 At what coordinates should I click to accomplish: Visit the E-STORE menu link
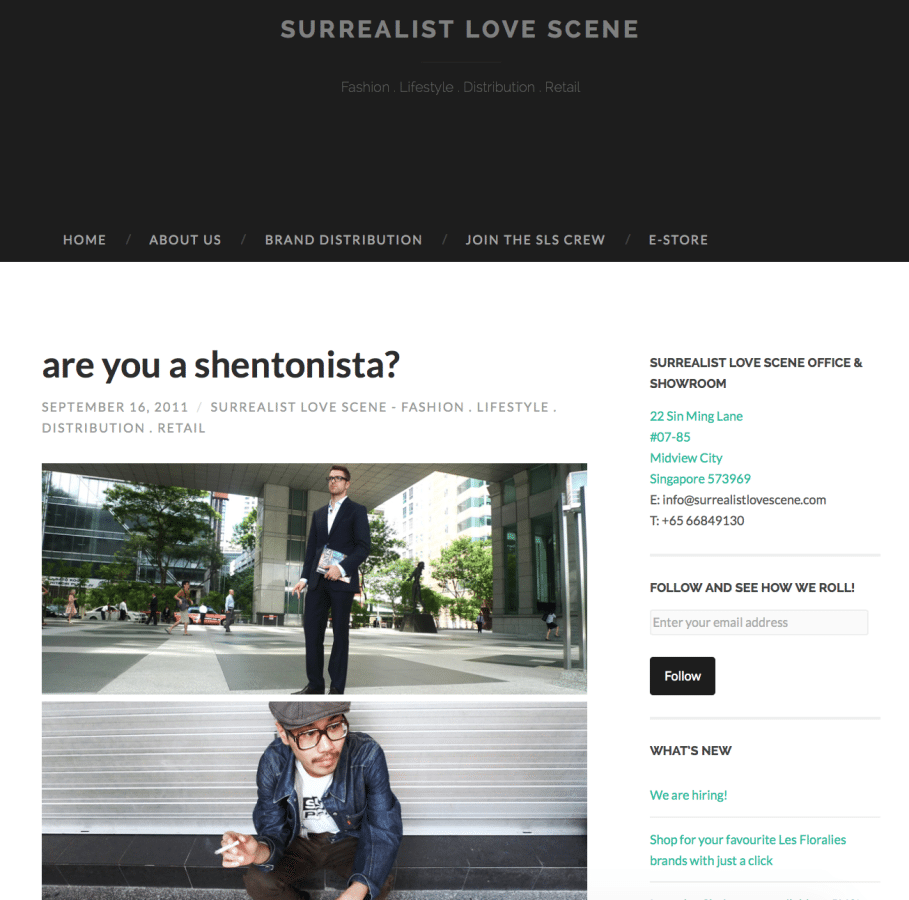(x=678, y=240)
